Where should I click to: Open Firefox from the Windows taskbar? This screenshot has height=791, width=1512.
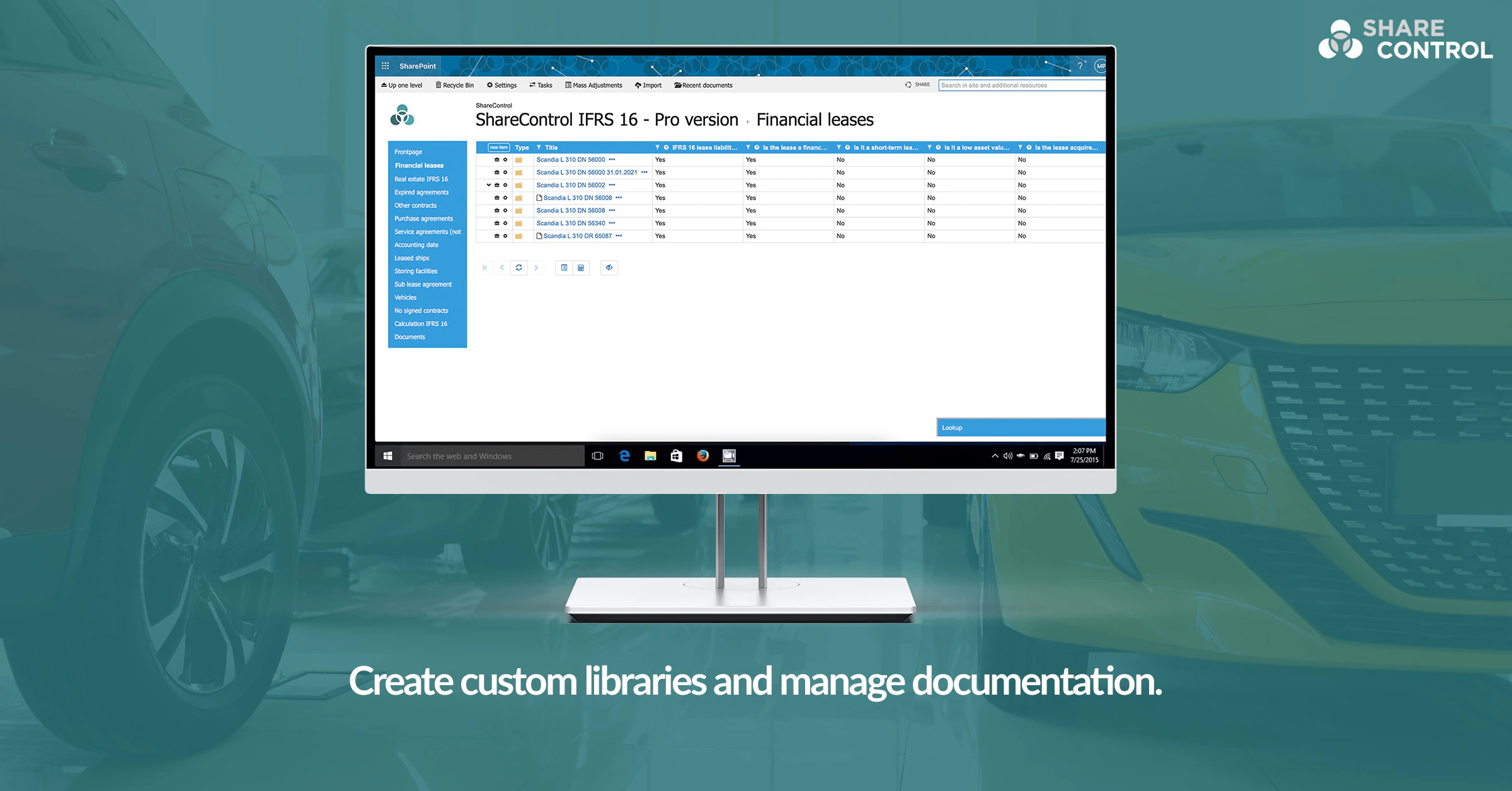702,455
